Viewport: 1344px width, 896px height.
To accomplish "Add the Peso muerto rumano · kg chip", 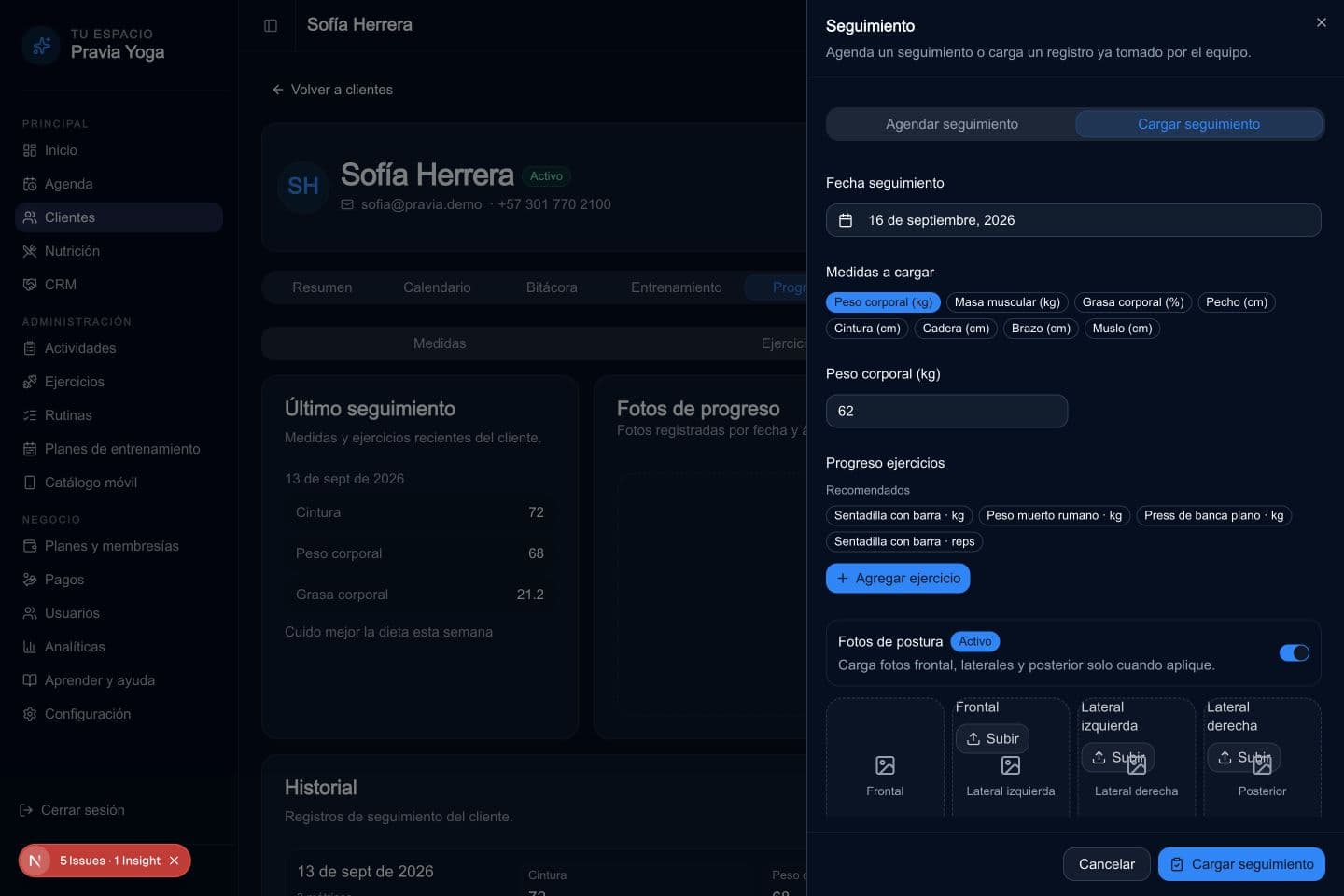I will [1054, 515].
